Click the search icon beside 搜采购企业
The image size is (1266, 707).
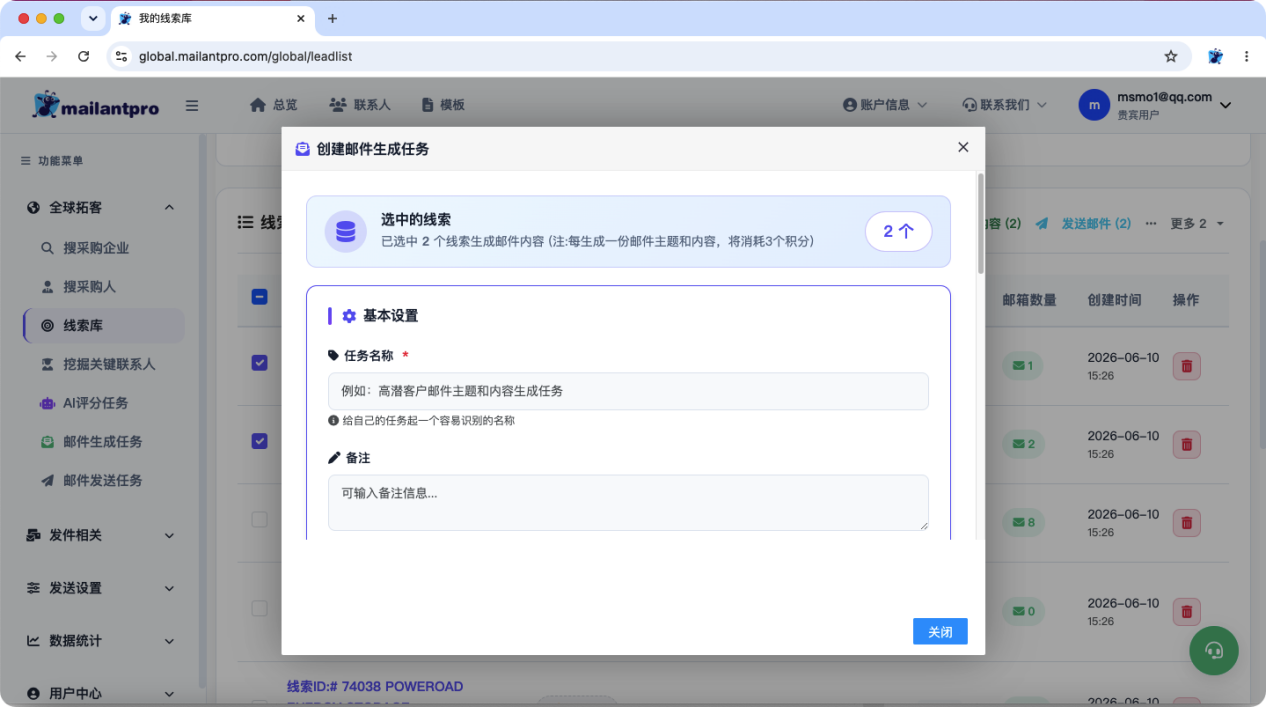tap(47, 248)
